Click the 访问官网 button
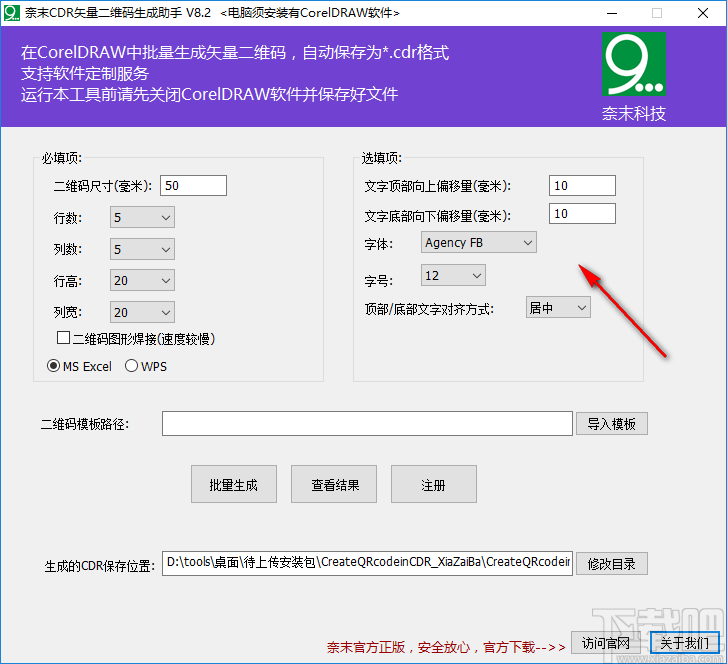 tap(606, 643)
